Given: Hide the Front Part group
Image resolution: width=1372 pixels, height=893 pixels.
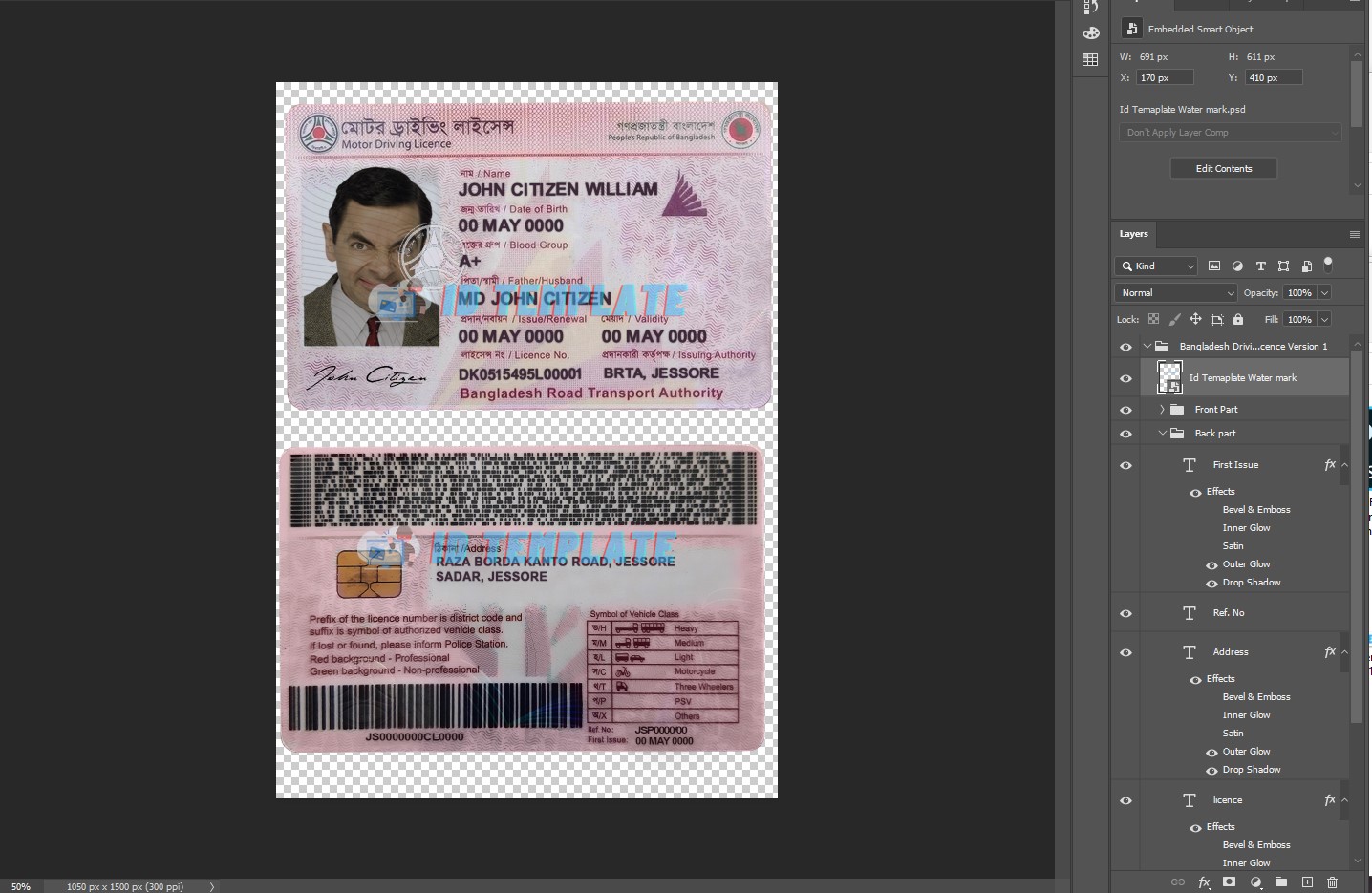Looking at the screenshot, I should tap(1125, 410).
